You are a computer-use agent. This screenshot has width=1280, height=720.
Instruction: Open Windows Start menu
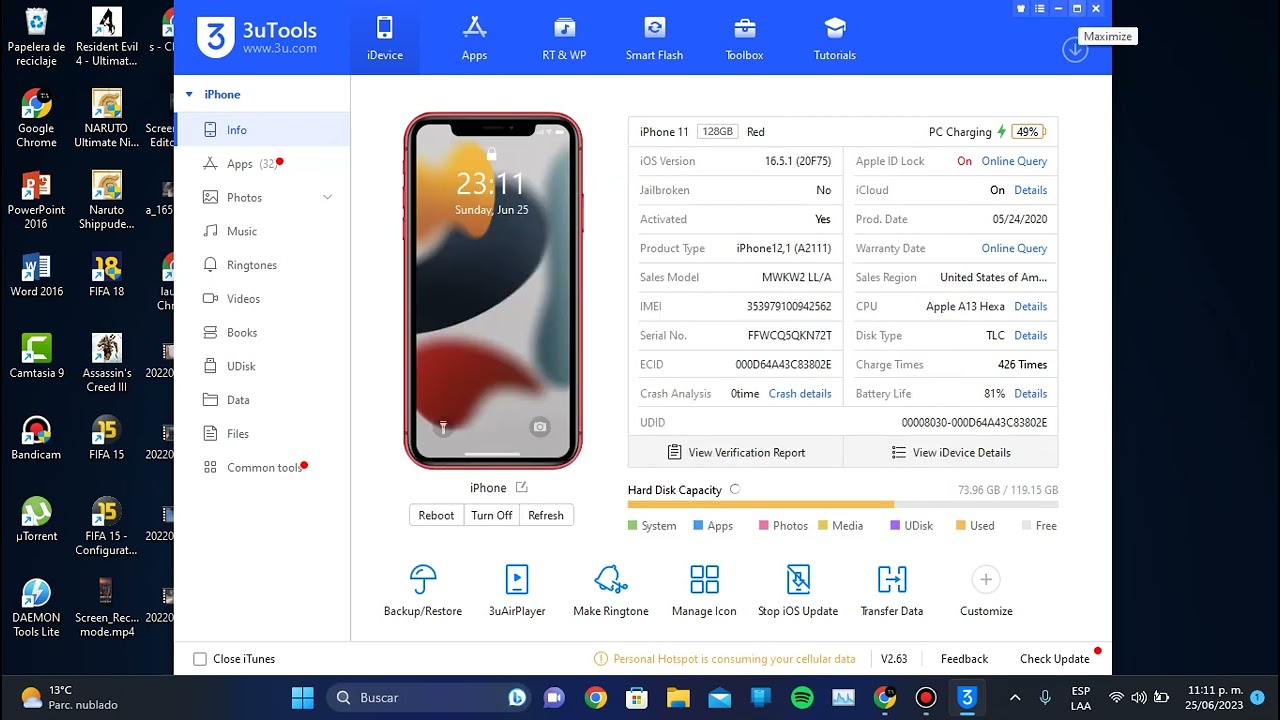tap(302, 698)
